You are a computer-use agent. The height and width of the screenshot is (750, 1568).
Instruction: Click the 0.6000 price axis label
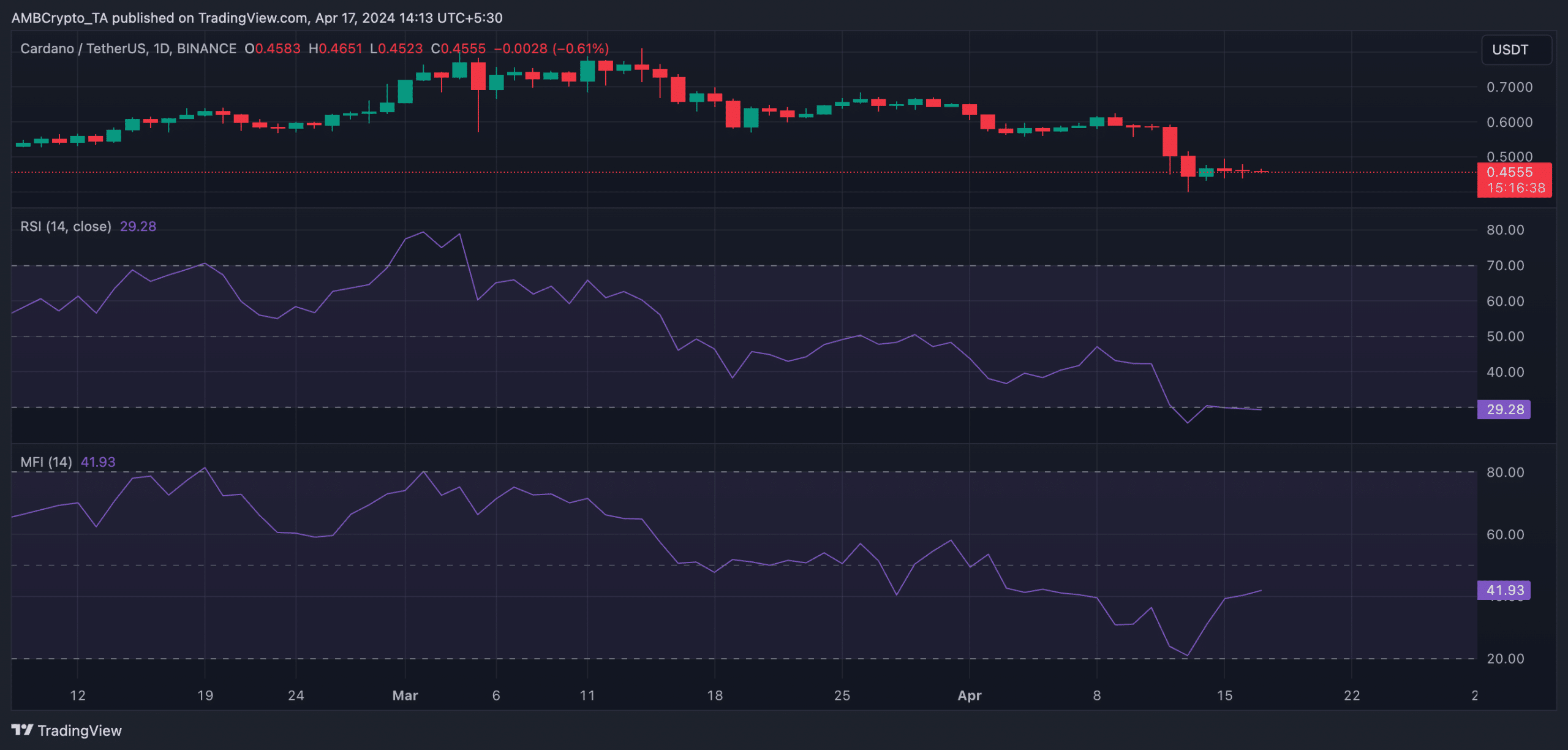(1509, 122)
